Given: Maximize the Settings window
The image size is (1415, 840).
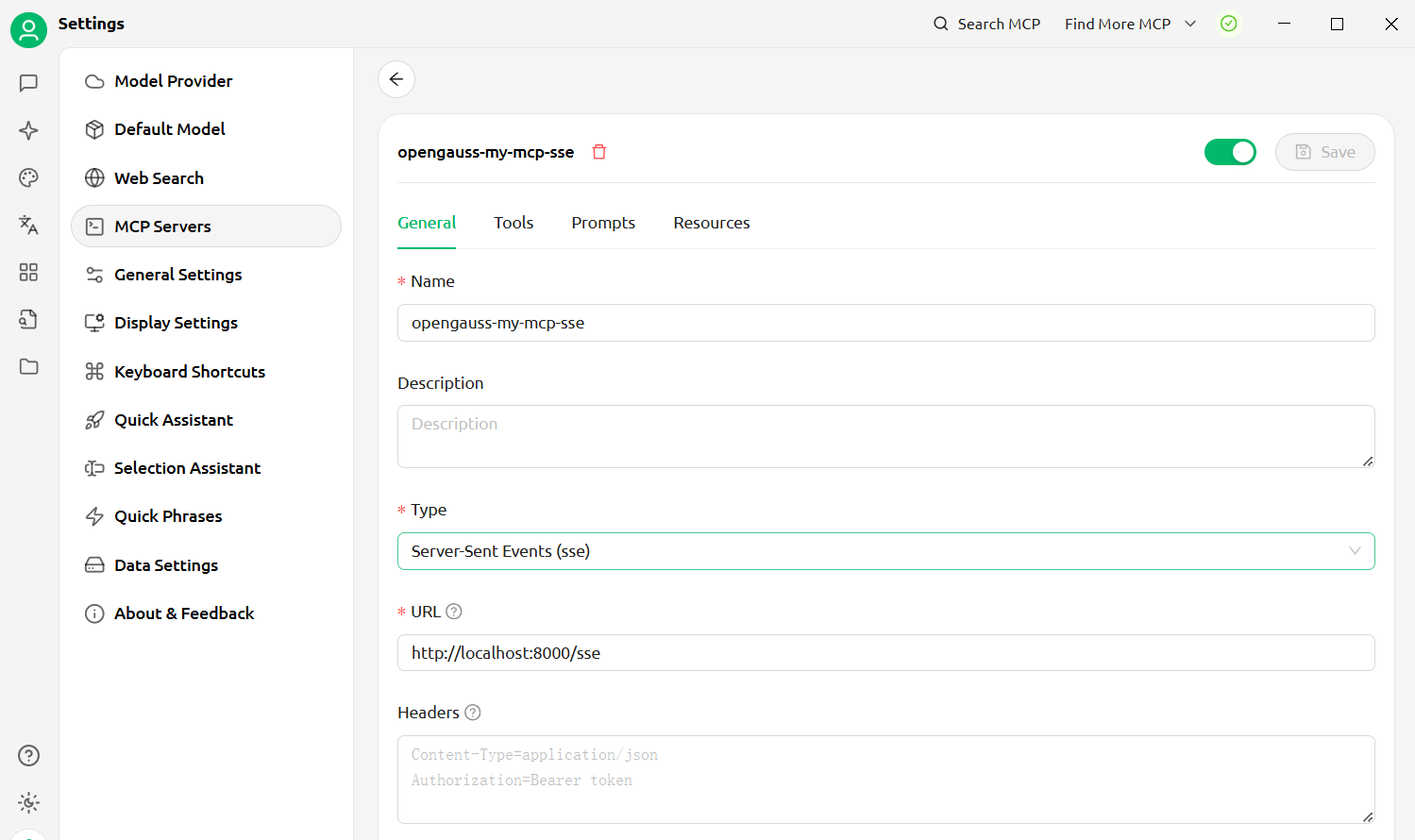Looking at the screenshot, I should coord(1337,24).
